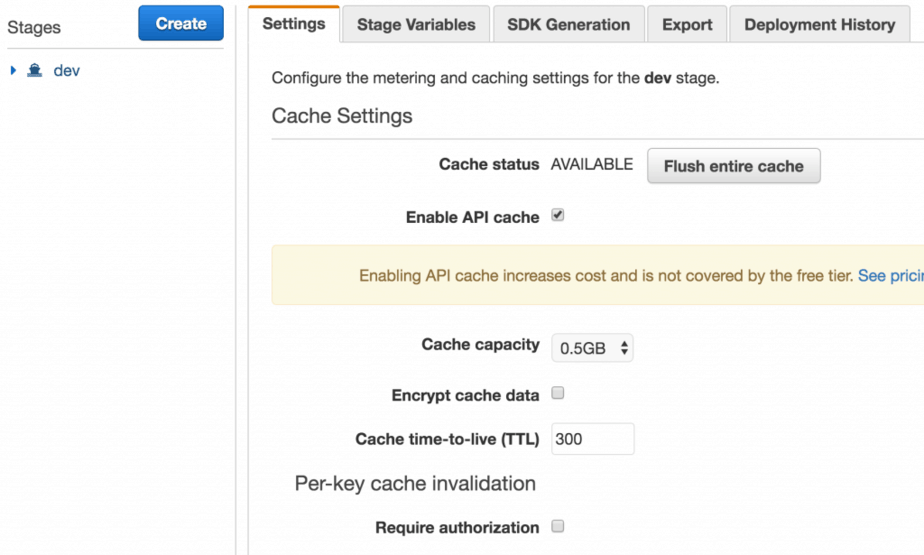924x555 pixels.
Task: Open the Stage Variables tab
Action: 416,25
